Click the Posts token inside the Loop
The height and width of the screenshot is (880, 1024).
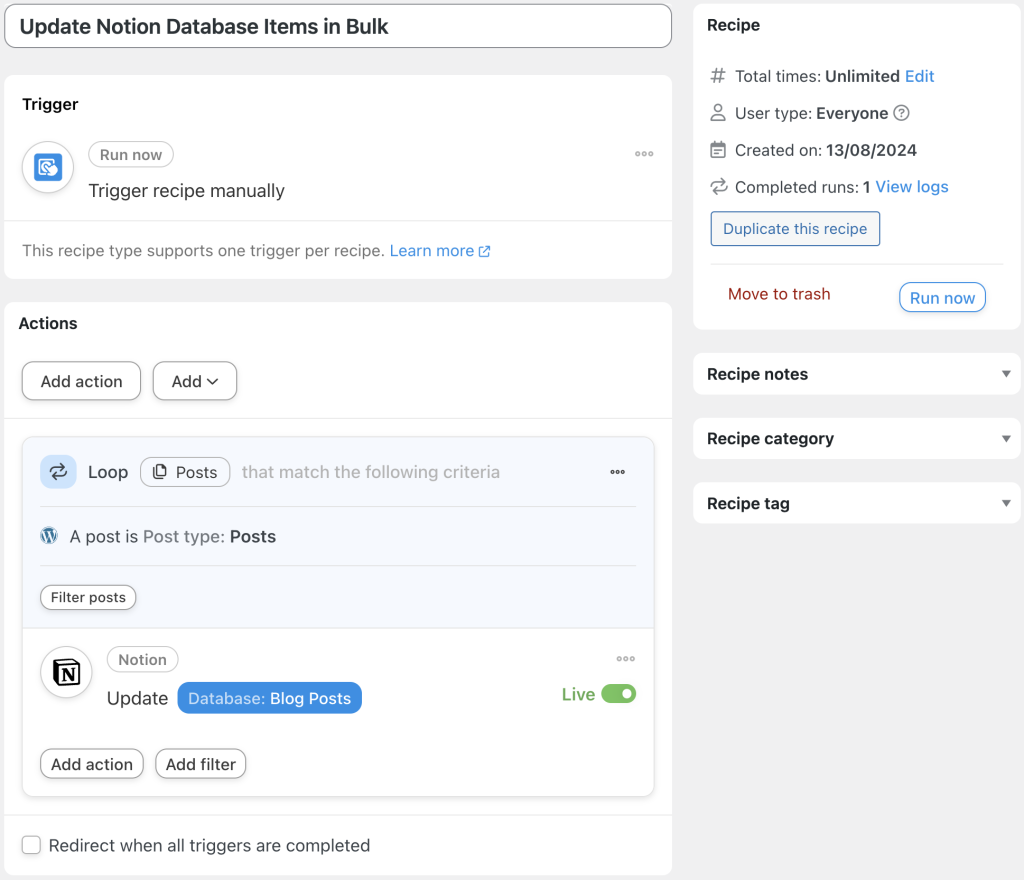185,471
